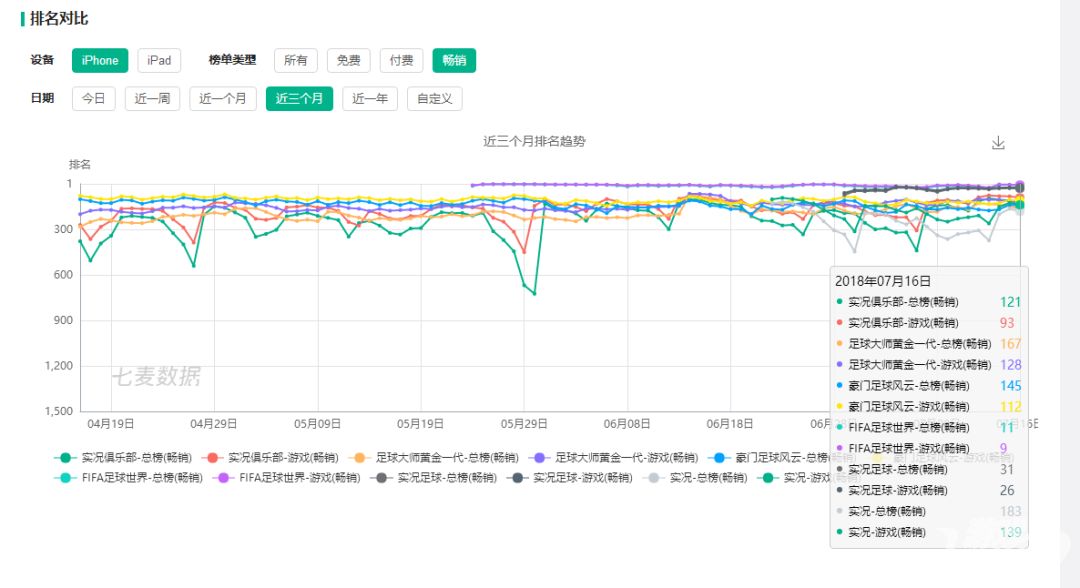Select the 畅销 grossing chart type
Screen dimensions: 1080x588
tap(455, 60)
